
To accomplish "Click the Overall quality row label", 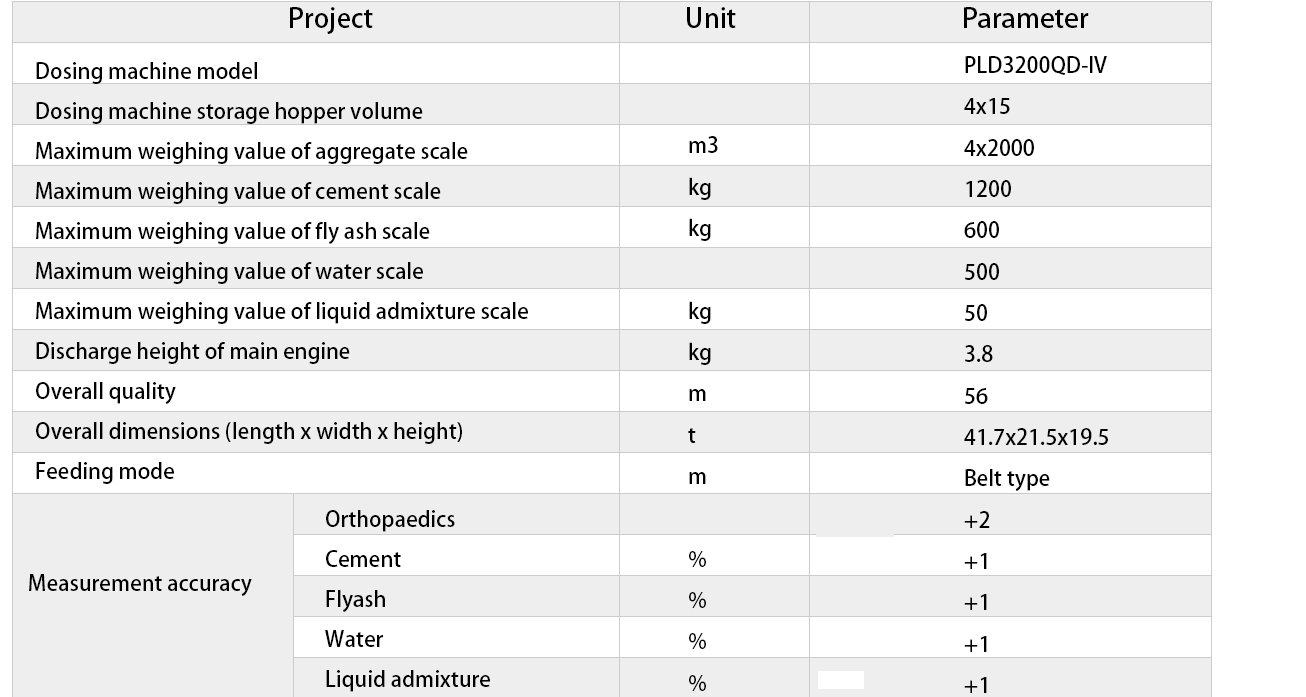I will [105, 391].
